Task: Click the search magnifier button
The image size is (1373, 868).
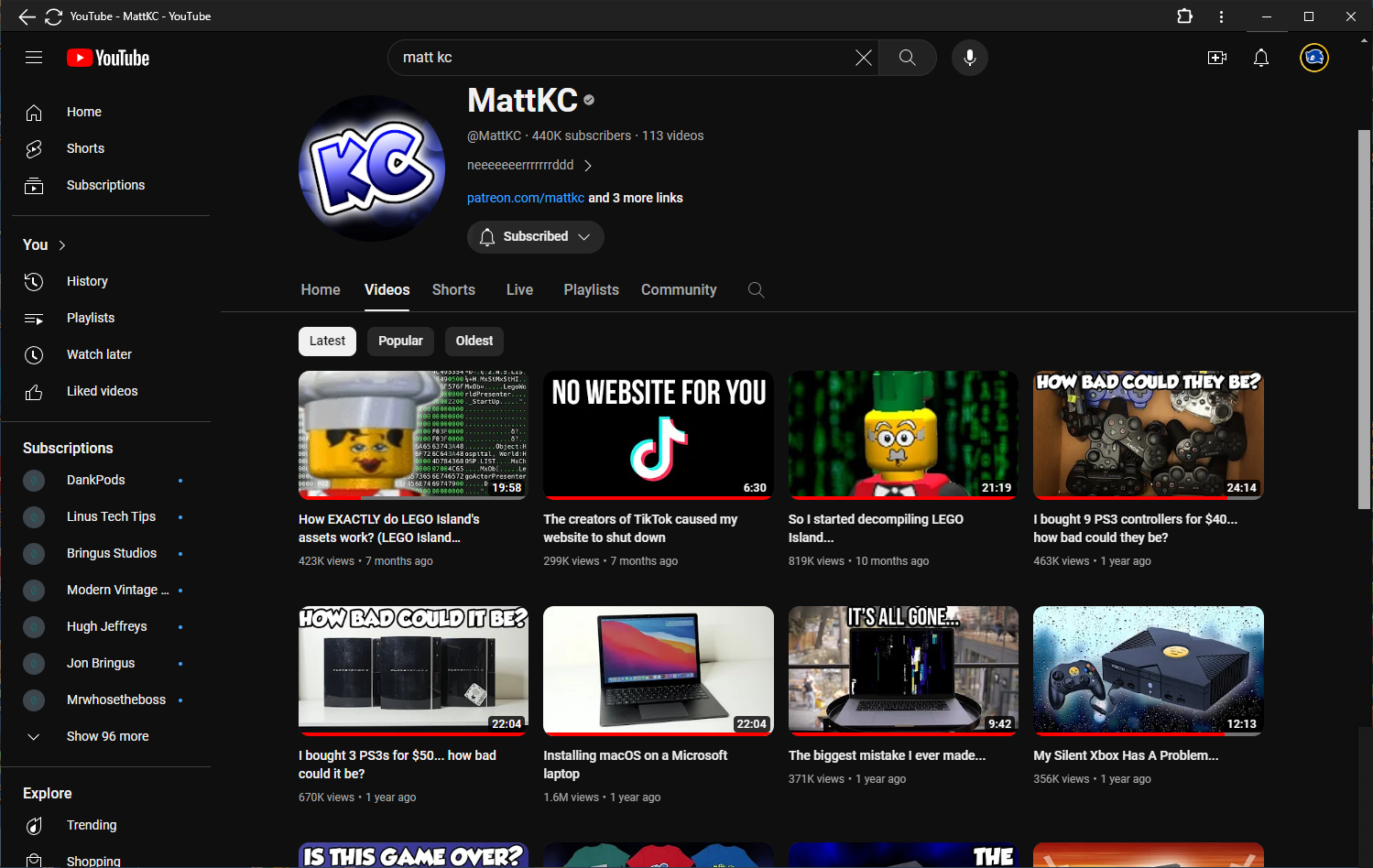Action: point(907,58)
